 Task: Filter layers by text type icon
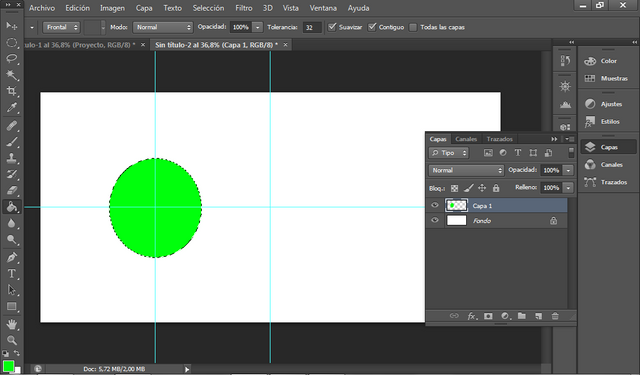pyautogui.click(x=518, y=153)
